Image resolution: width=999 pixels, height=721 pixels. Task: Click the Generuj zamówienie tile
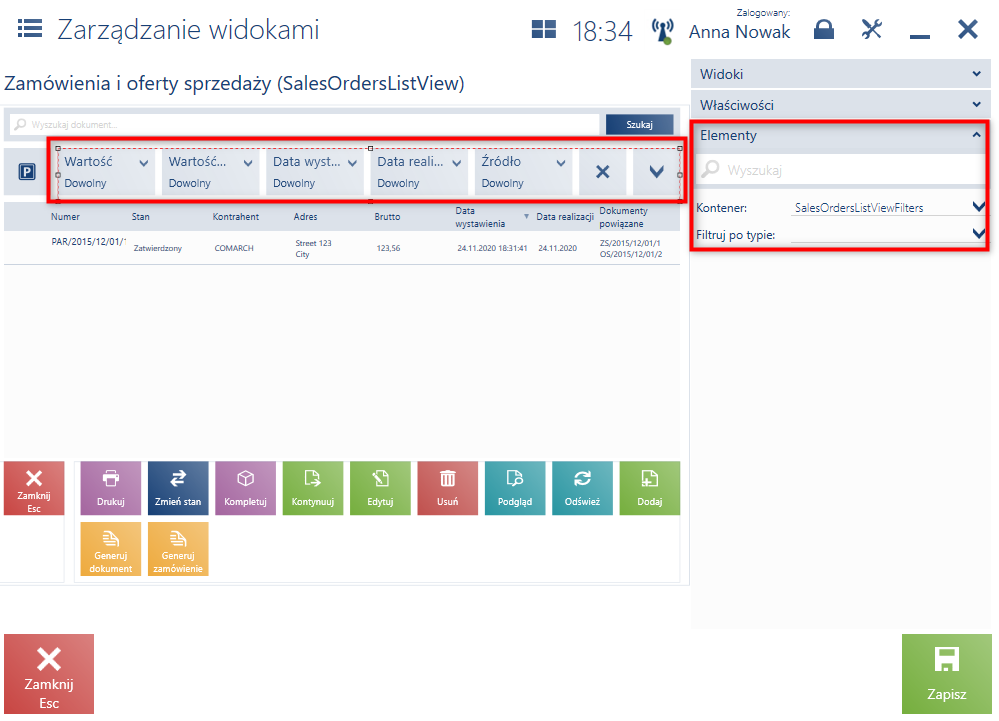coord(178,549)
